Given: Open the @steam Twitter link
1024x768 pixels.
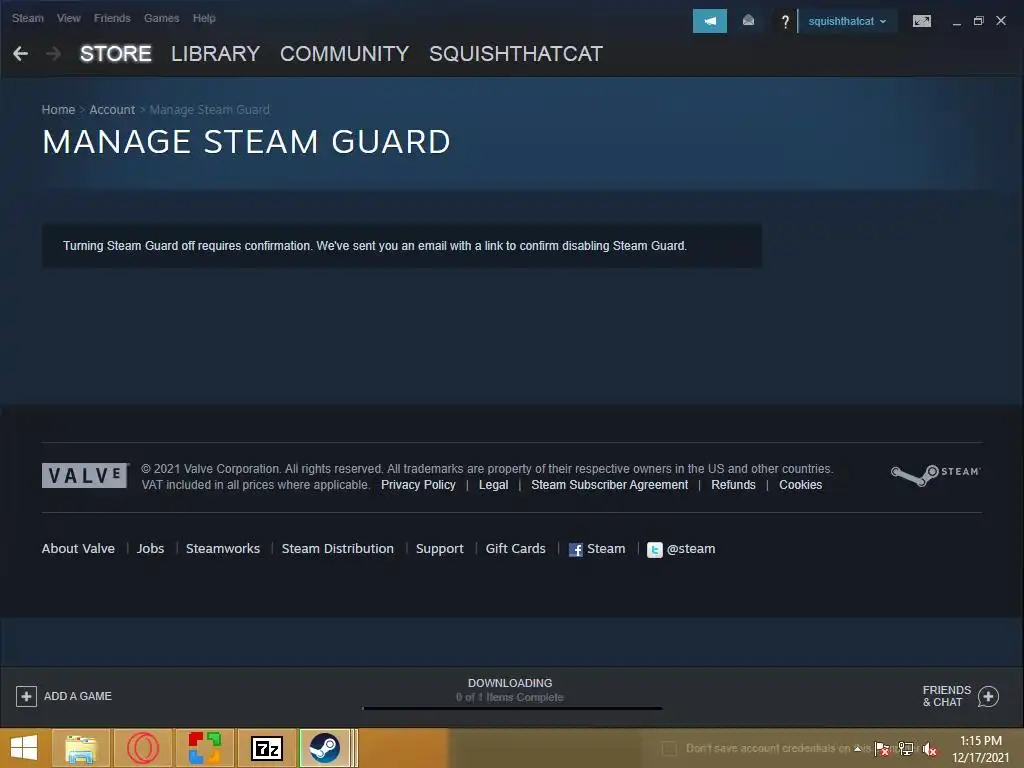Looking at the screenshot, I should click(x=681, y=549).
